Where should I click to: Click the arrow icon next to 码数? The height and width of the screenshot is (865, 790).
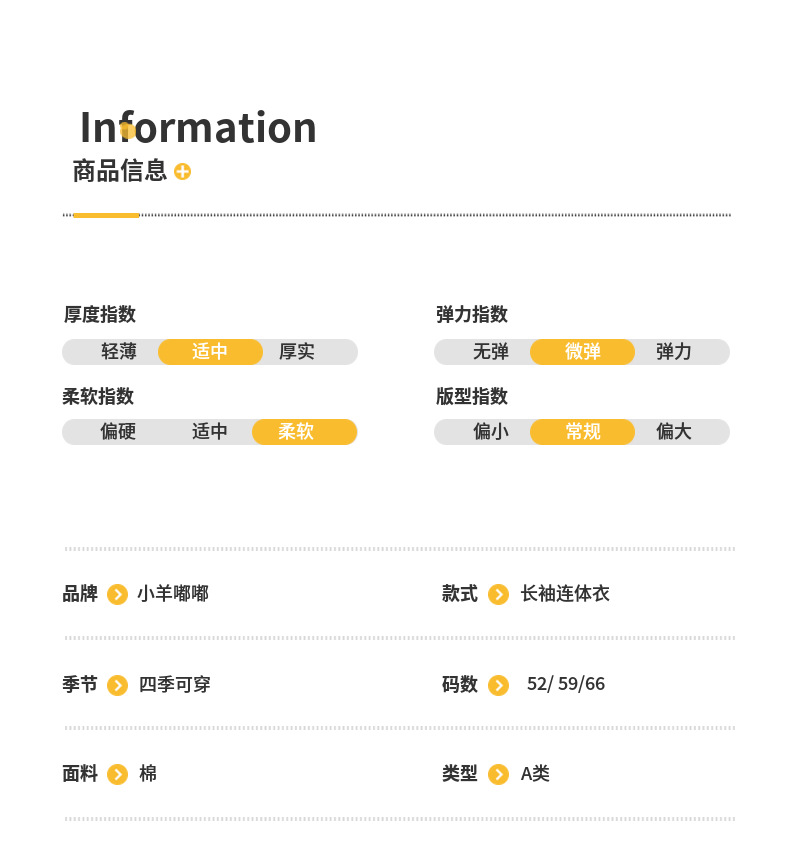click(498, 685)
